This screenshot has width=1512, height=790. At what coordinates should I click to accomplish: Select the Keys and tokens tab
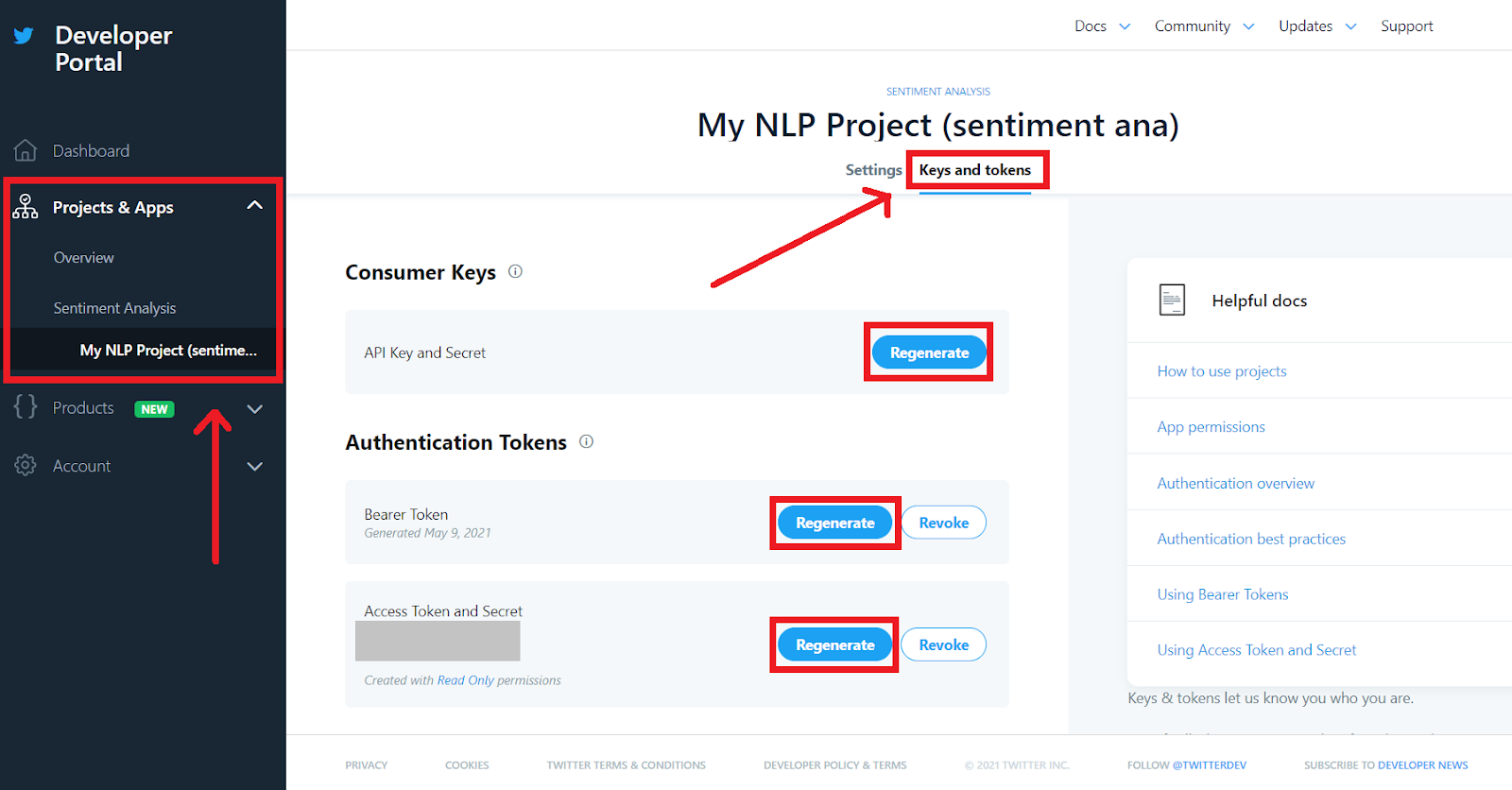coord(975,170)
